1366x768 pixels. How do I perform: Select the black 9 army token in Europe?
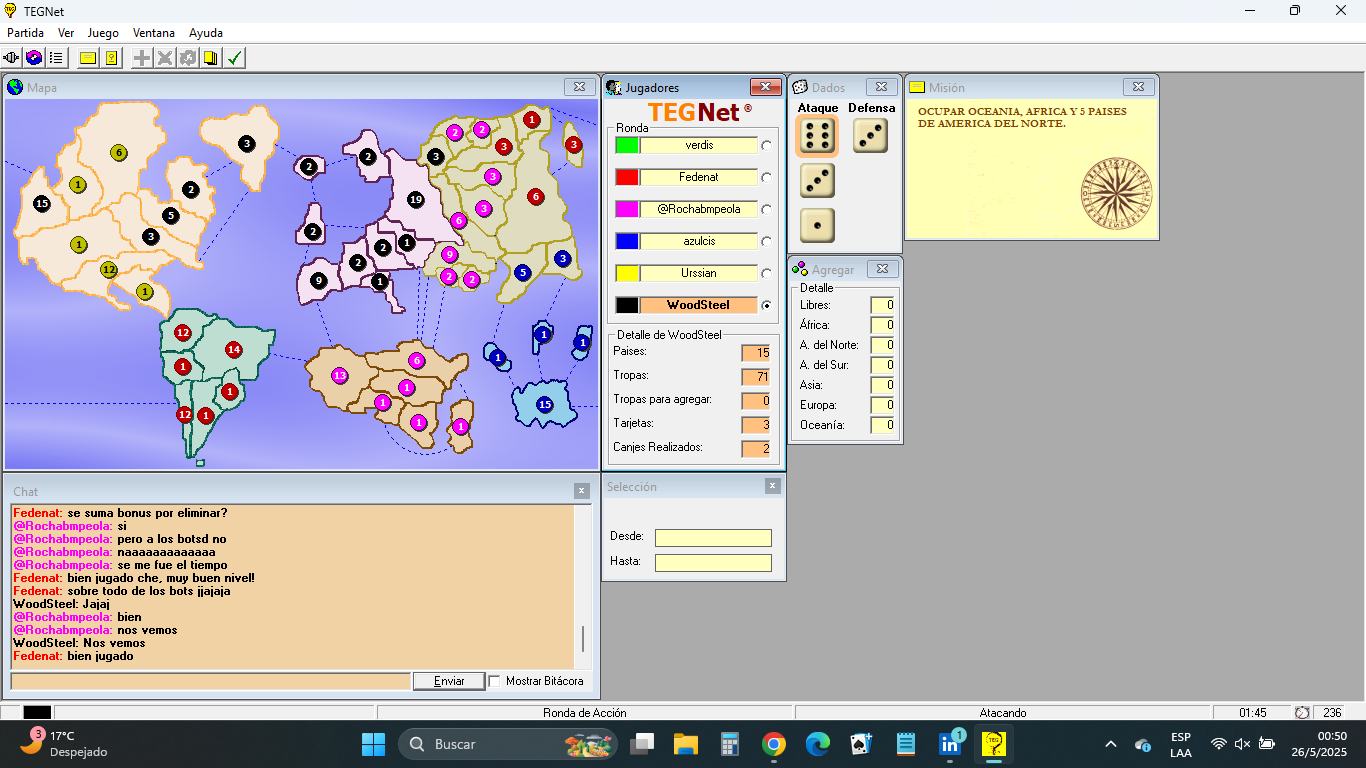tap(319, 281)
